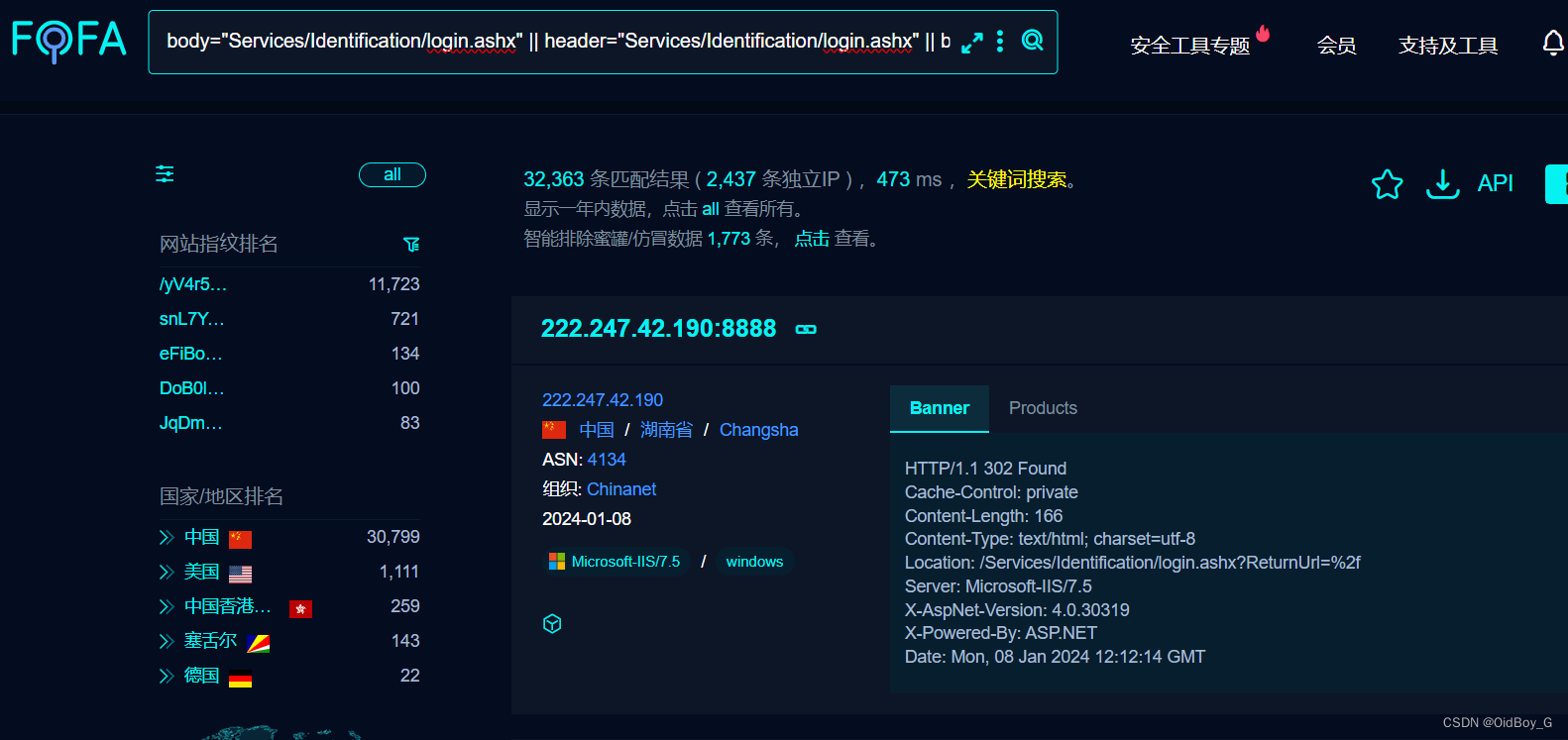Expand the 中国香港 row chevron
Viewport: 1568px width, 740px height.
coord(167,607)
